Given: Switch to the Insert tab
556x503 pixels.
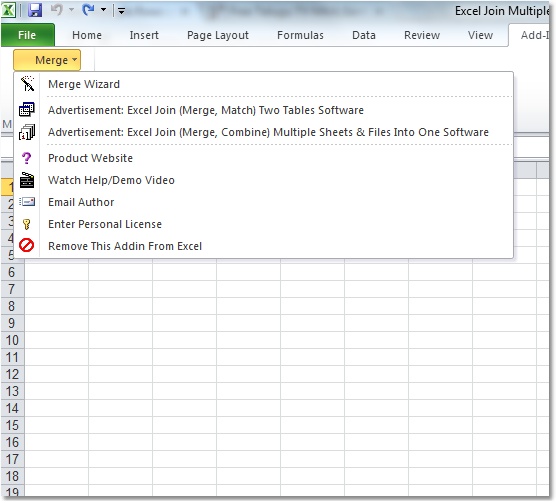Looking at the screenshot, I should (144, 35).
